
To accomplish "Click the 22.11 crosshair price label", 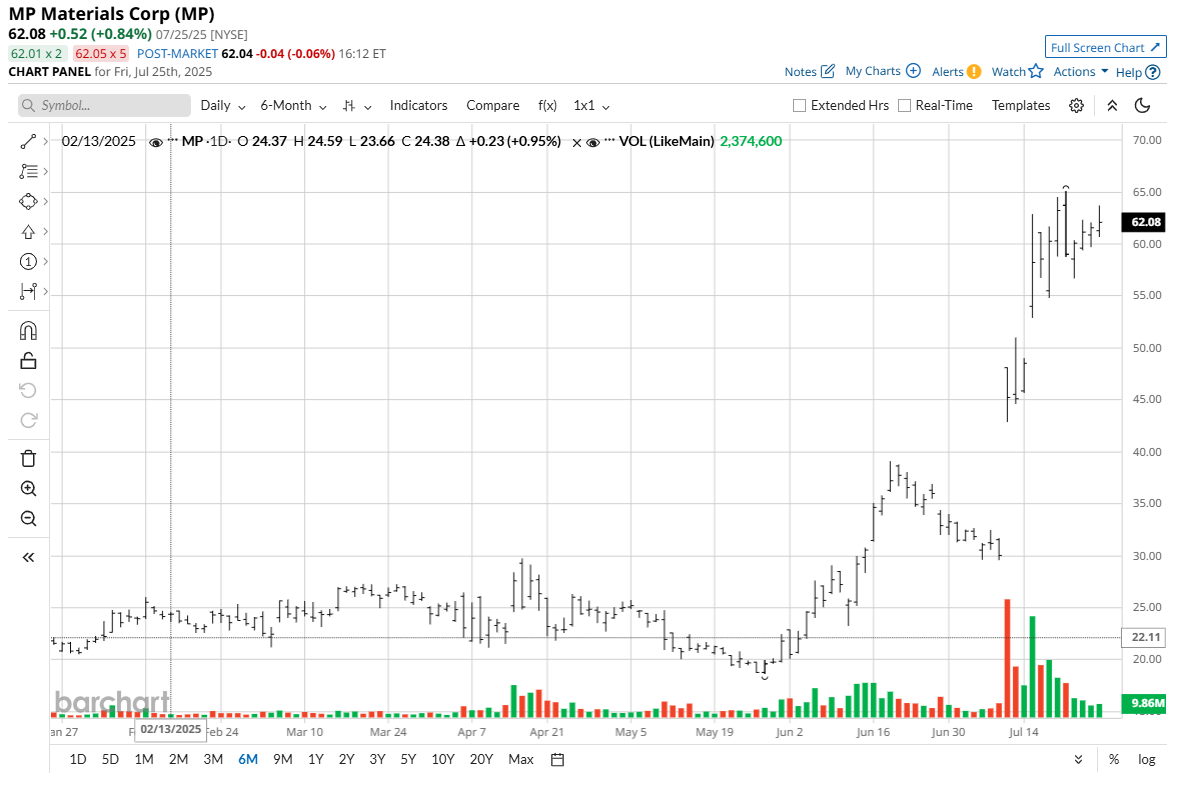I will click(1145, 637).
